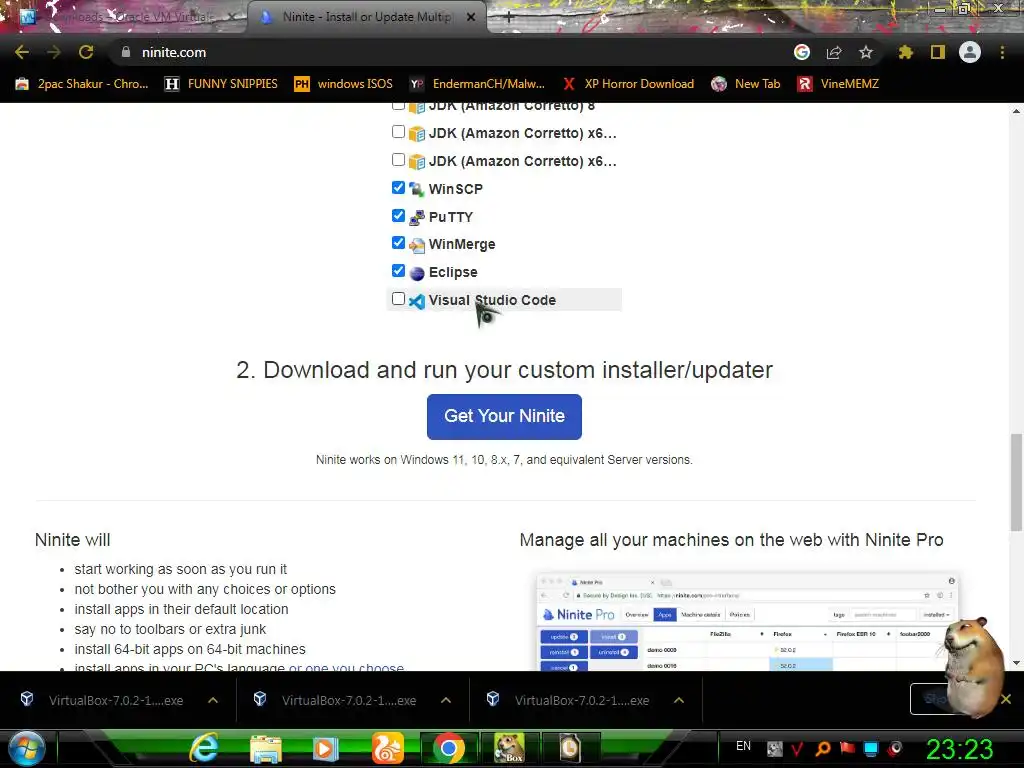Select the Eclipse label text
The image size is (1024, 768).
[x=453, y=272]
